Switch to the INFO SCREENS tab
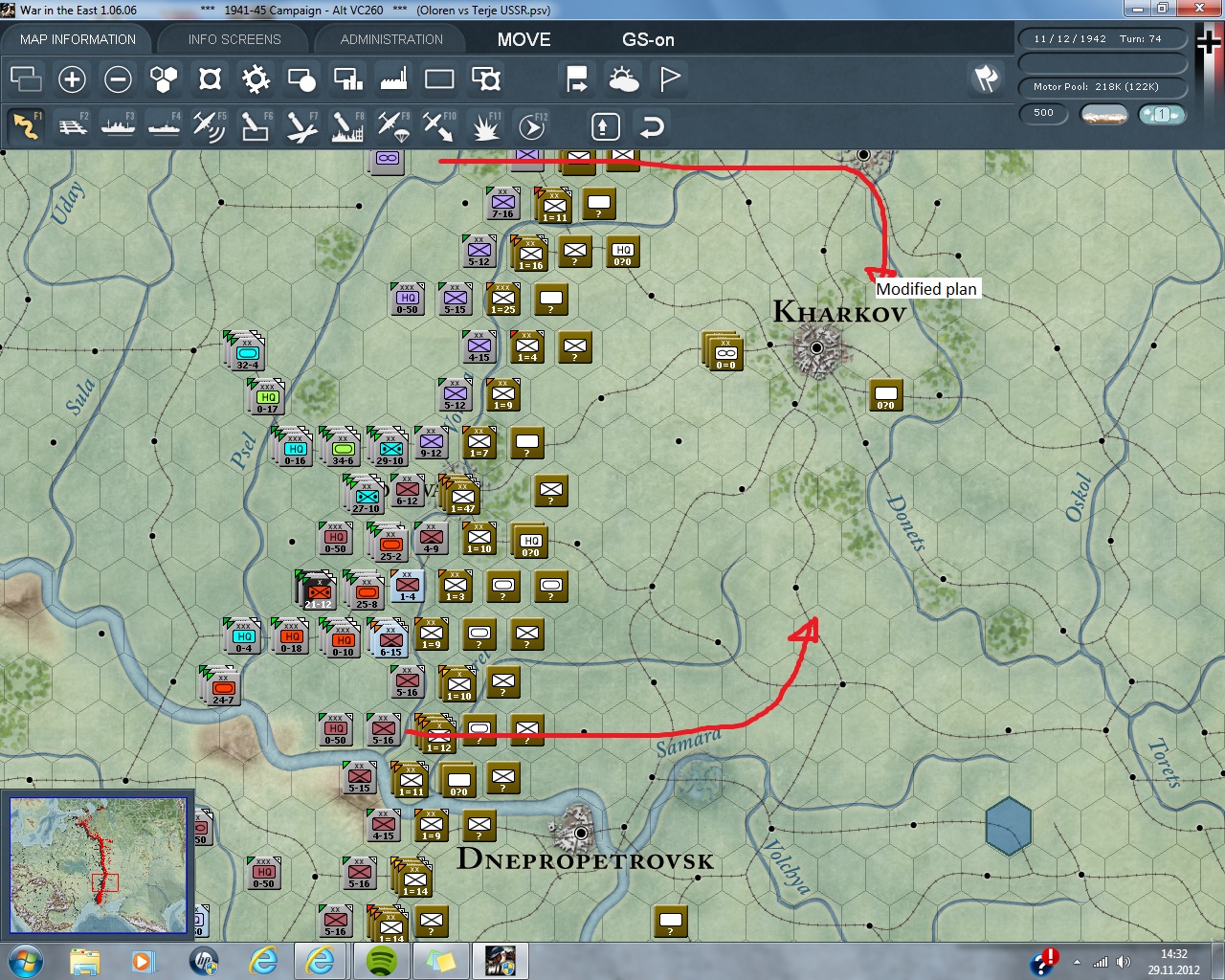The width and height of the screenshot is (1225, 980). click(x=234, y=39)
